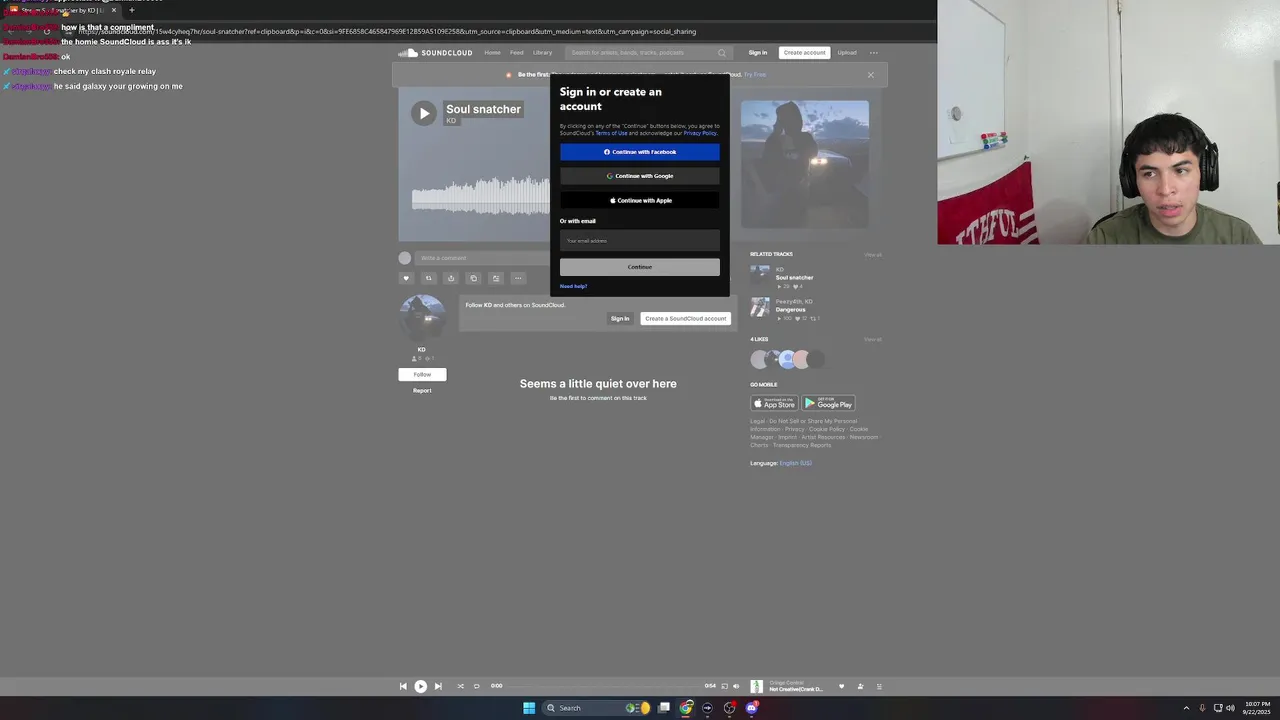Choose Continue with Google
Image resolution: width=1280 pixels, height=720 pixels.
(639, 176)
